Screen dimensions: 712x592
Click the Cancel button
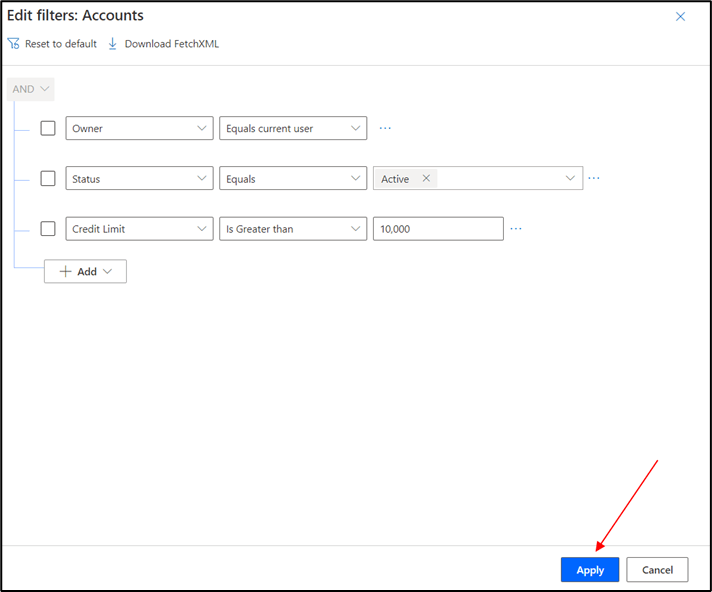(657, 570)
